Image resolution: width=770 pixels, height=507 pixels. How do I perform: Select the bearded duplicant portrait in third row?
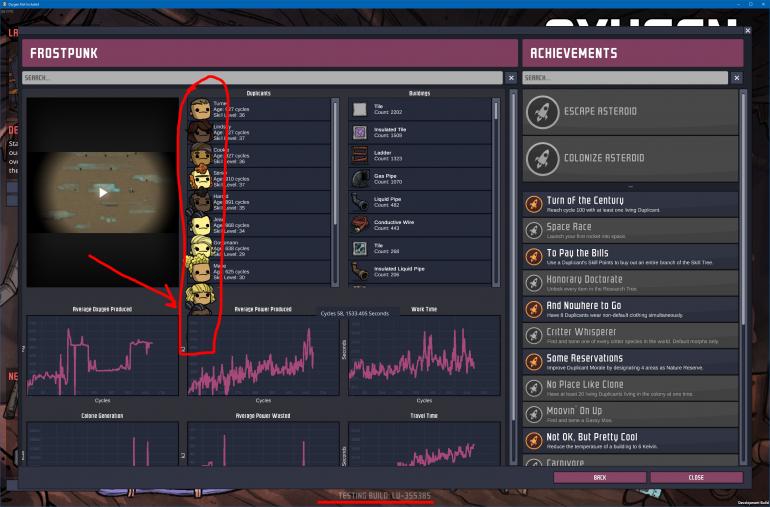pos(200,155)
